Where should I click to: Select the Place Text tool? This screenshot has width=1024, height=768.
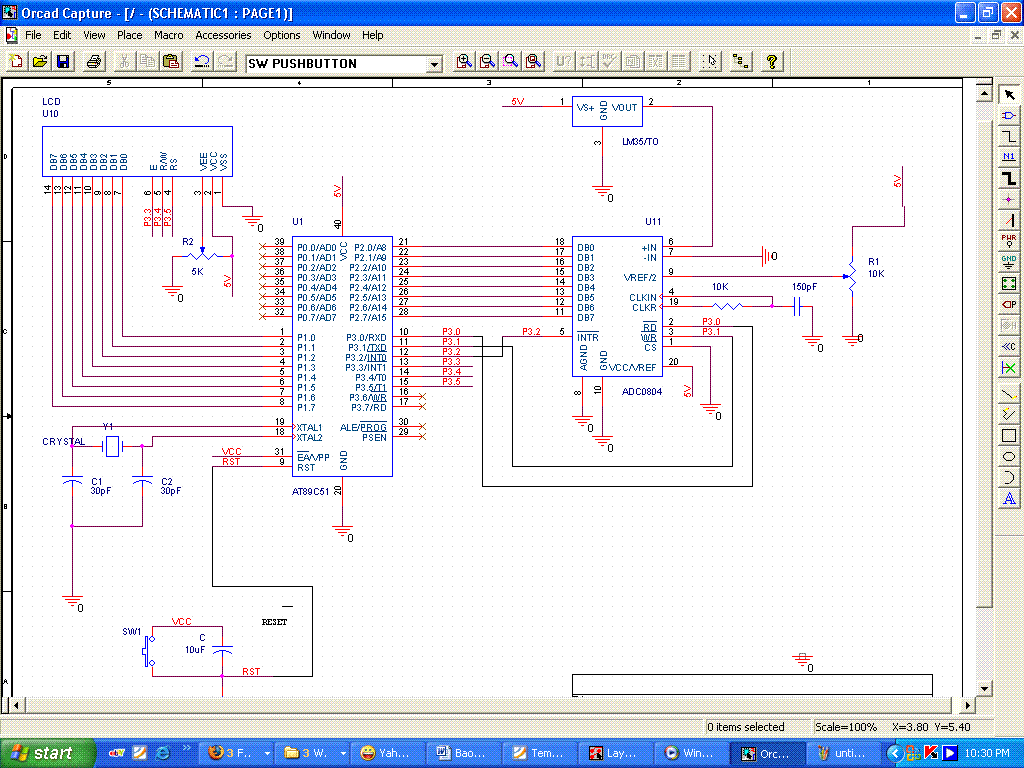(1009, 498)
